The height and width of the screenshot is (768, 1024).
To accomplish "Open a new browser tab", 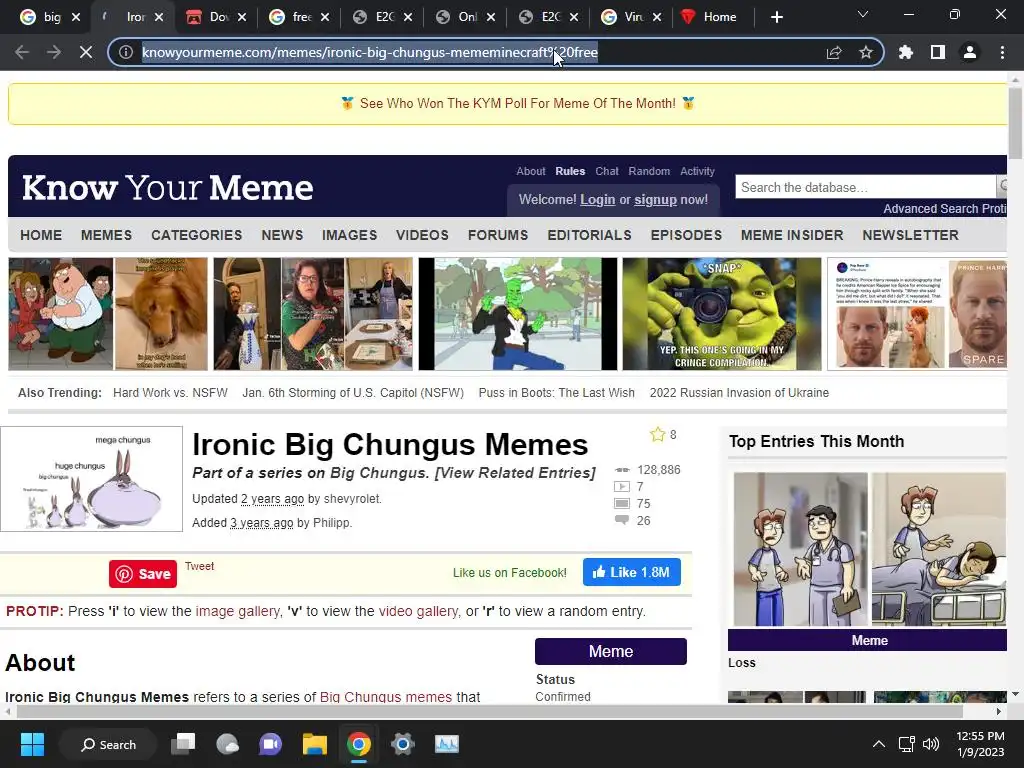I will 776,17.
